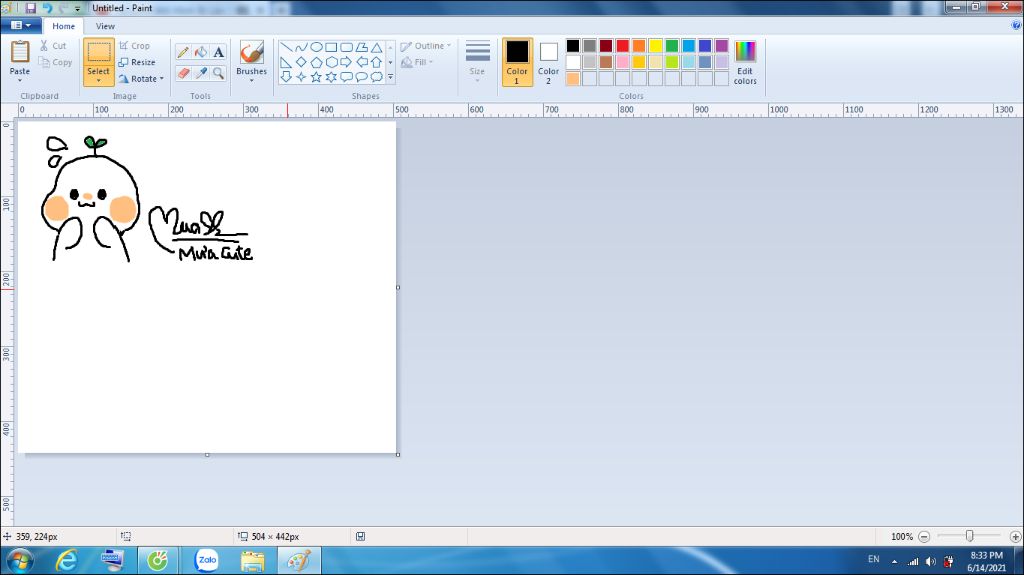
Task: Open Windows Explorer folder from taskbar
Action: [x=252, y=561]
